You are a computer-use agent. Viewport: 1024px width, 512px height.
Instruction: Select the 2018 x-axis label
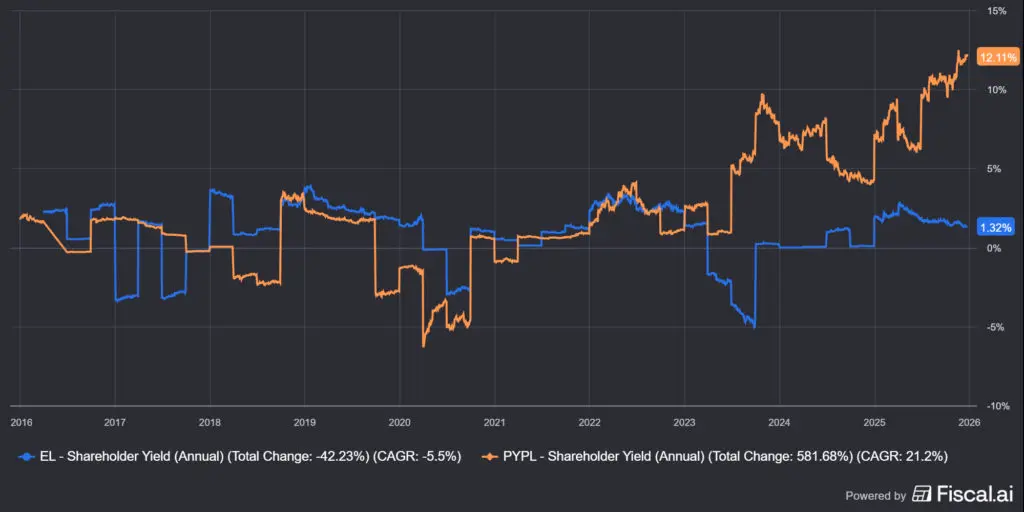point(210,423)
